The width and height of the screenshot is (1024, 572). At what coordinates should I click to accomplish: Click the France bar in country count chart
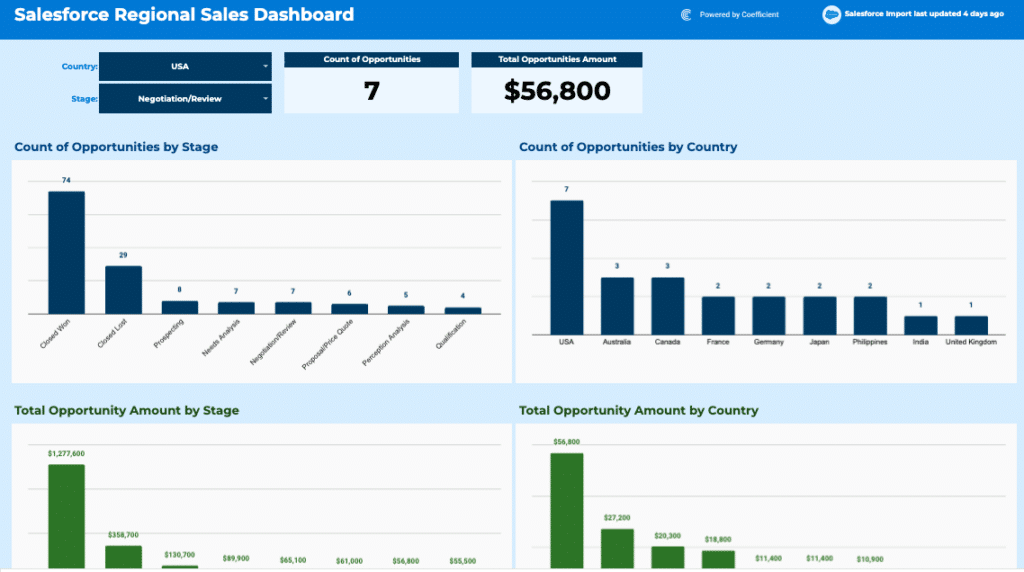[718, 316]
